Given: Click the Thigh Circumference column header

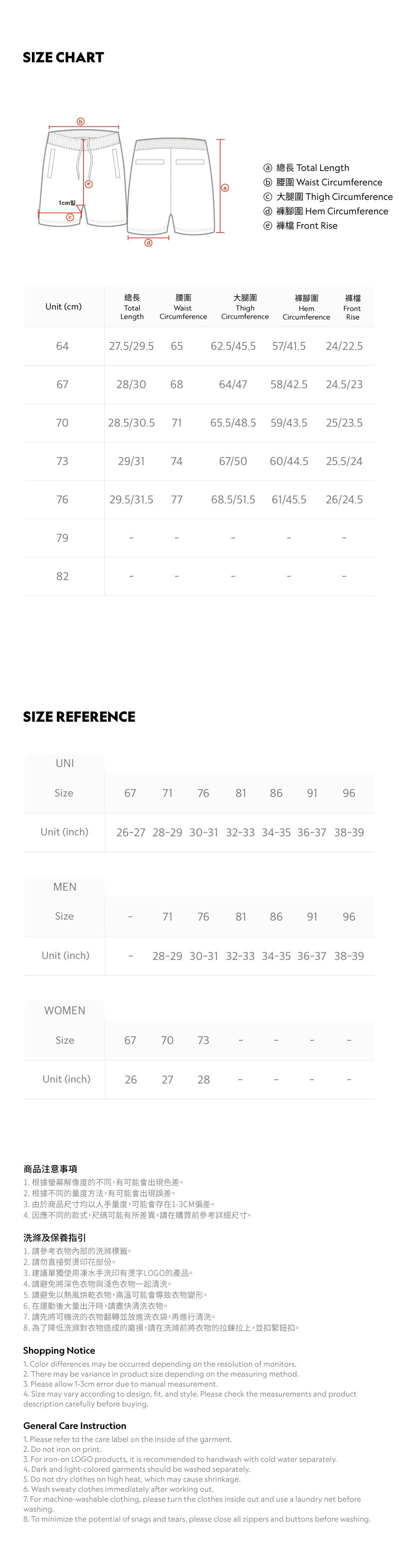Looking at the screenshot, I should pos(245,307).
